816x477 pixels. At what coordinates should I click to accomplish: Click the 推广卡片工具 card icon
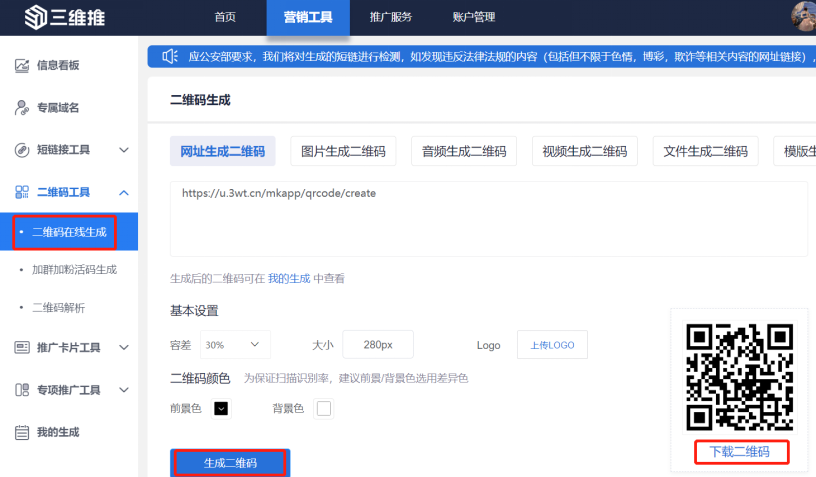22,347
